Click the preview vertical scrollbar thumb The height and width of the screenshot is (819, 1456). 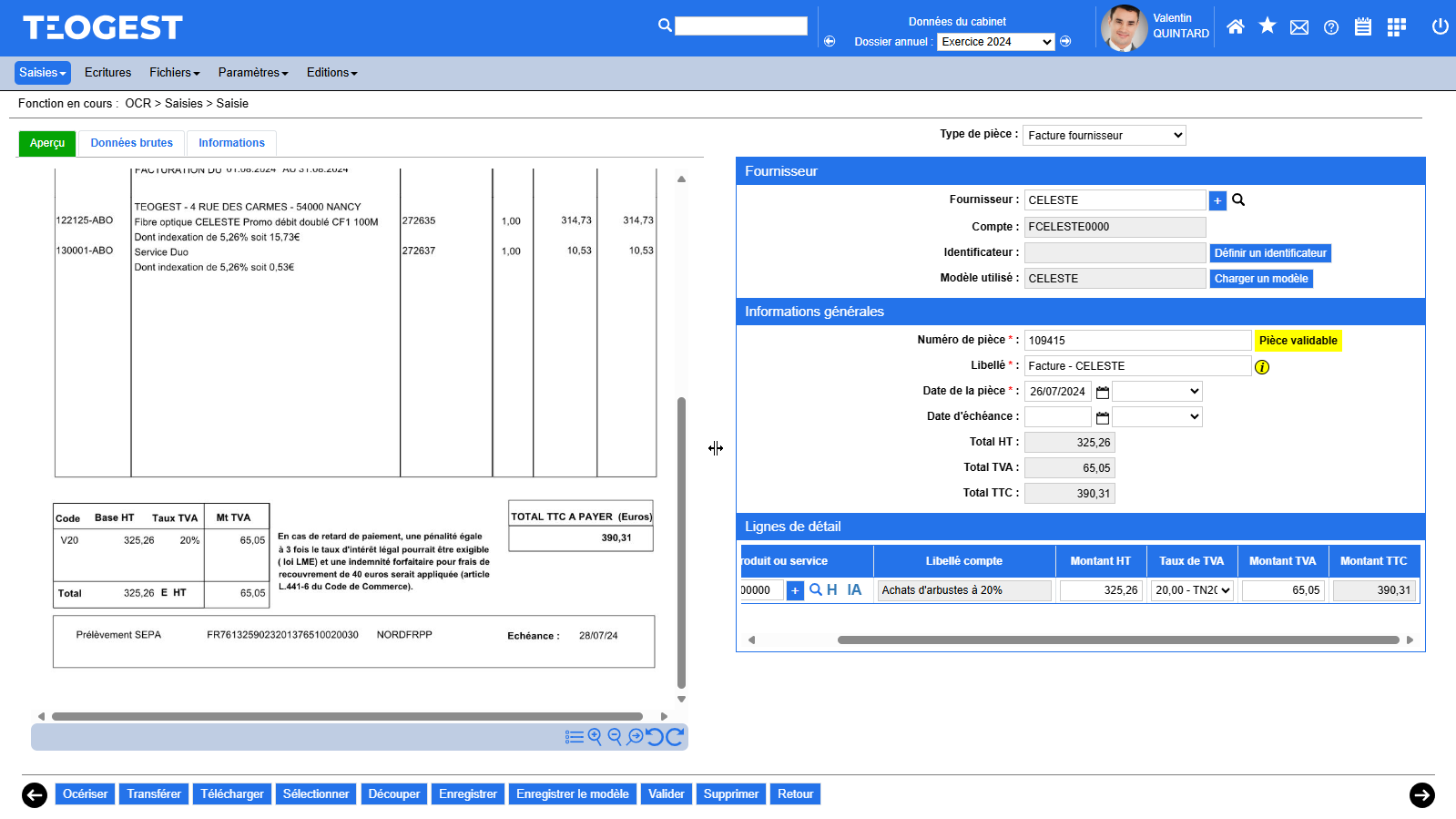pos(681,542)
